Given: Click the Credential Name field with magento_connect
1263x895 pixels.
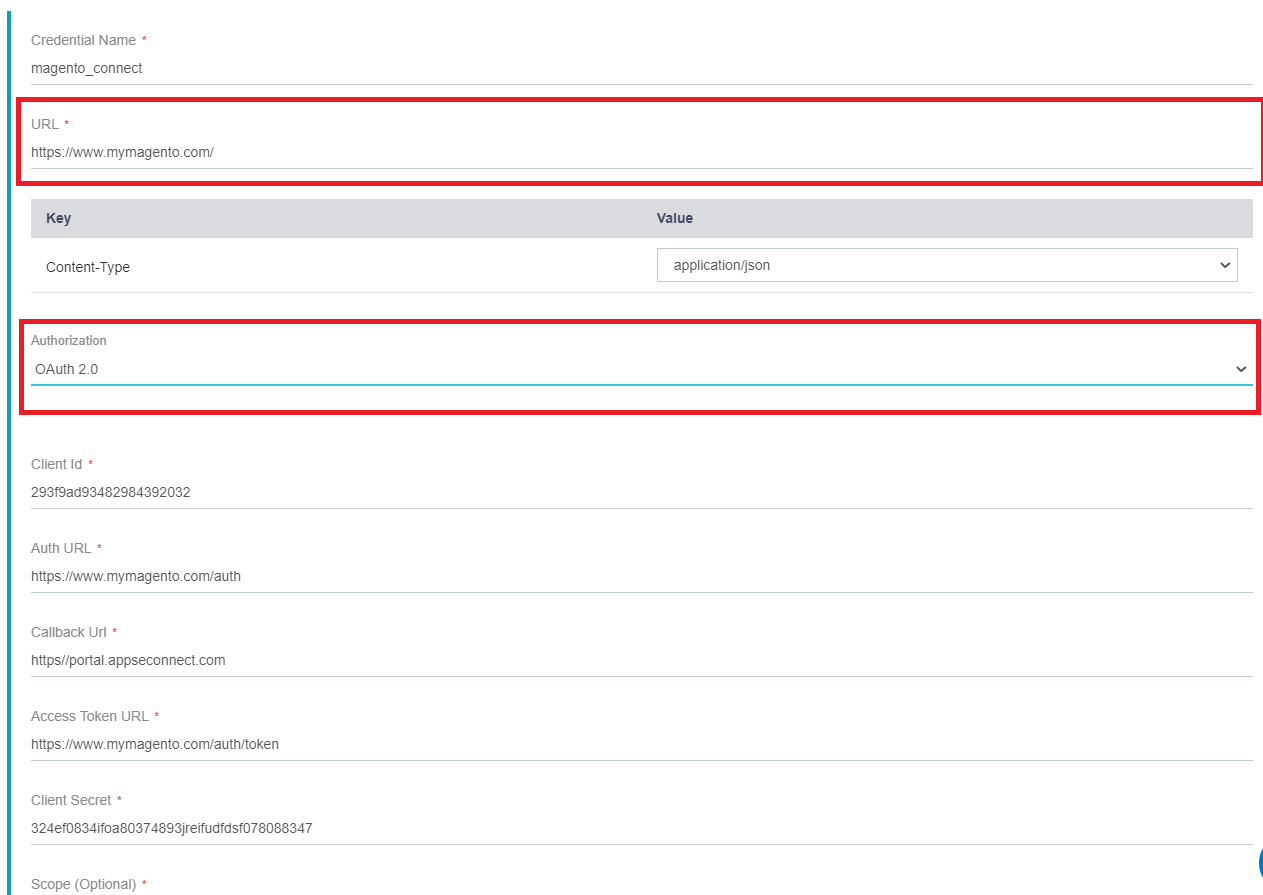Looking at the screenshot, I should pyautogui.click(x=641, y=69).
